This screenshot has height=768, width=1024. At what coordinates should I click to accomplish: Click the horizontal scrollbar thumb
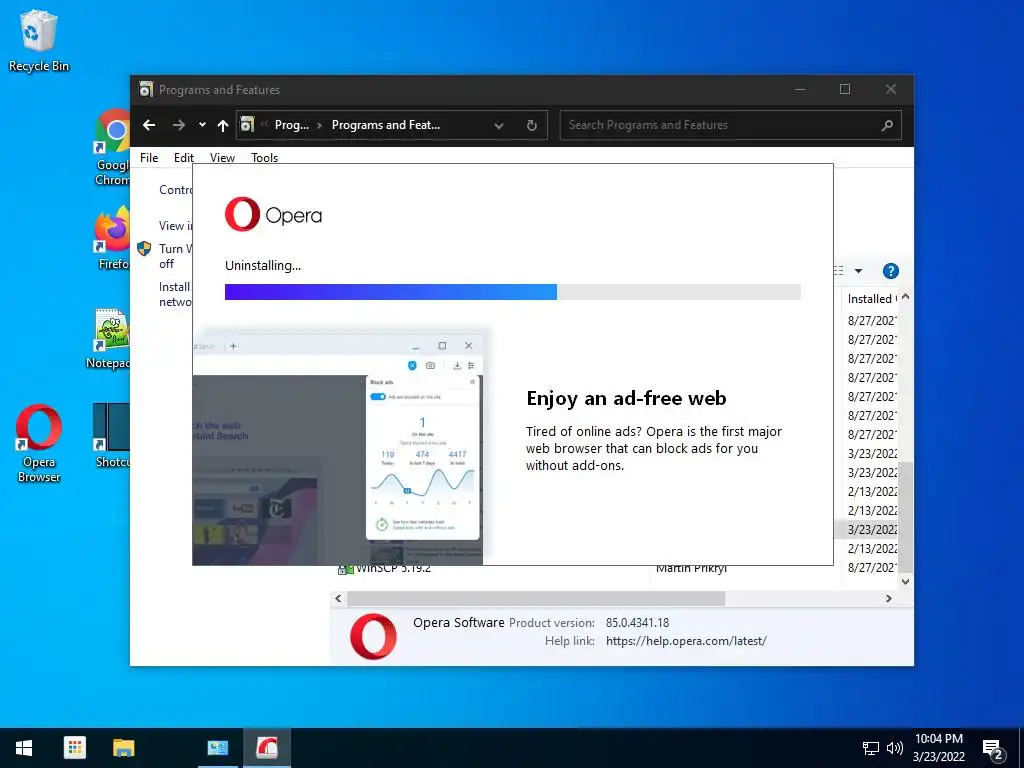click(x=536, y=598)
